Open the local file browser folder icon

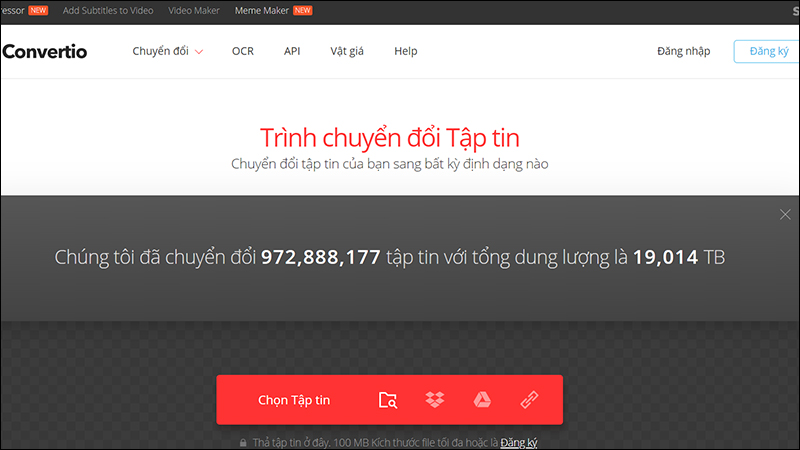pyautogui.click(x=388, y=400)
